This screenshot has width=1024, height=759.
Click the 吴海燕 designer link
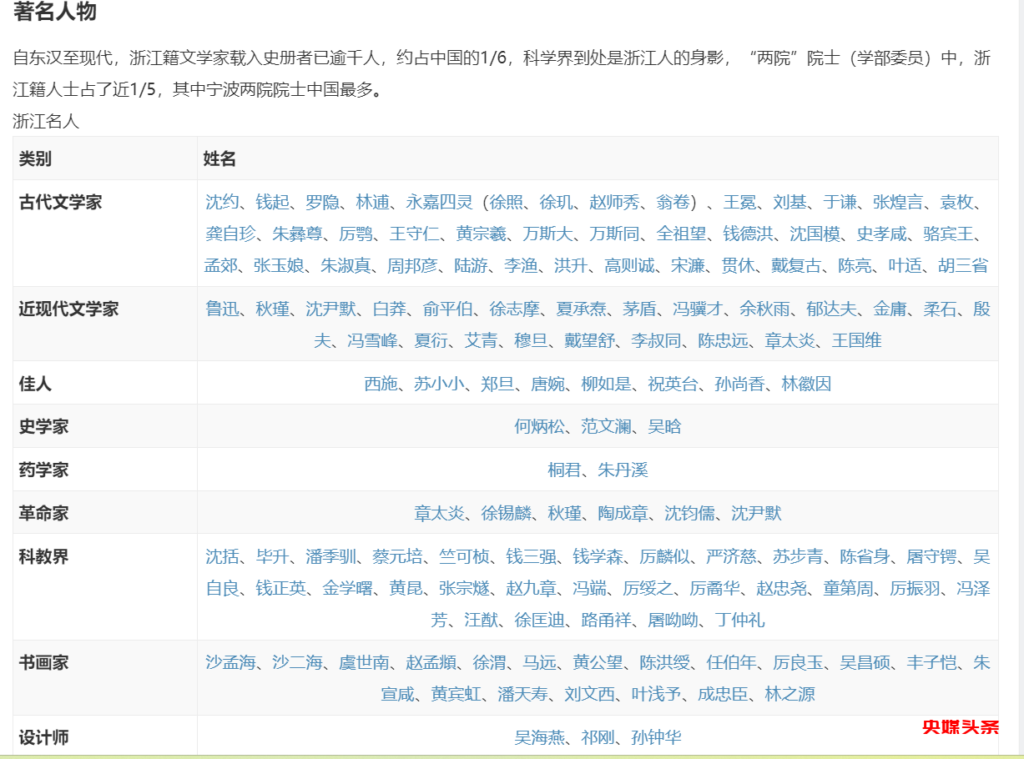pos(539,738)
